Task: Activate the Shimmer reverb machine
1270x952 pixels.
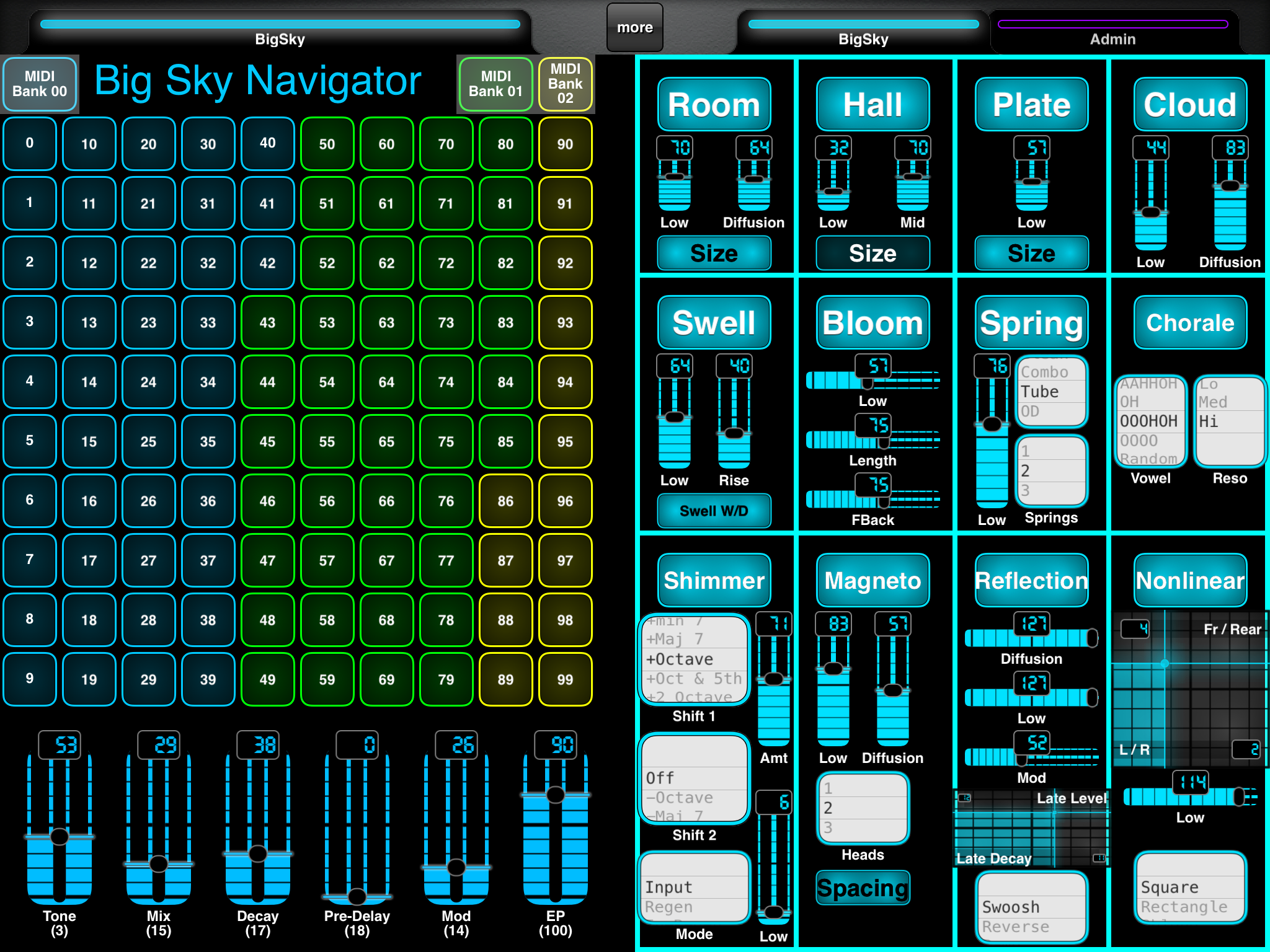Action: pos(714,580)
